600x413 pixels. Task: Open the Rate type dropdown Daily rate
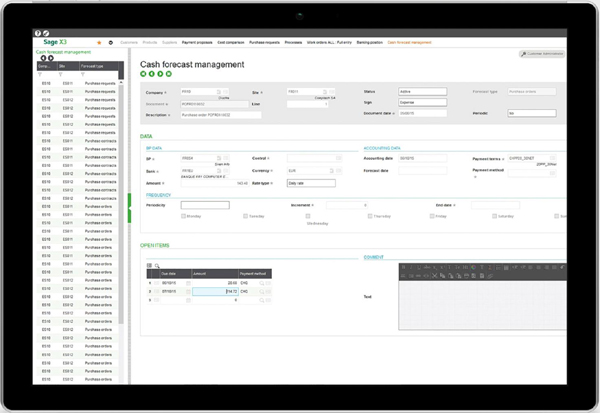[x=311, y=183]
